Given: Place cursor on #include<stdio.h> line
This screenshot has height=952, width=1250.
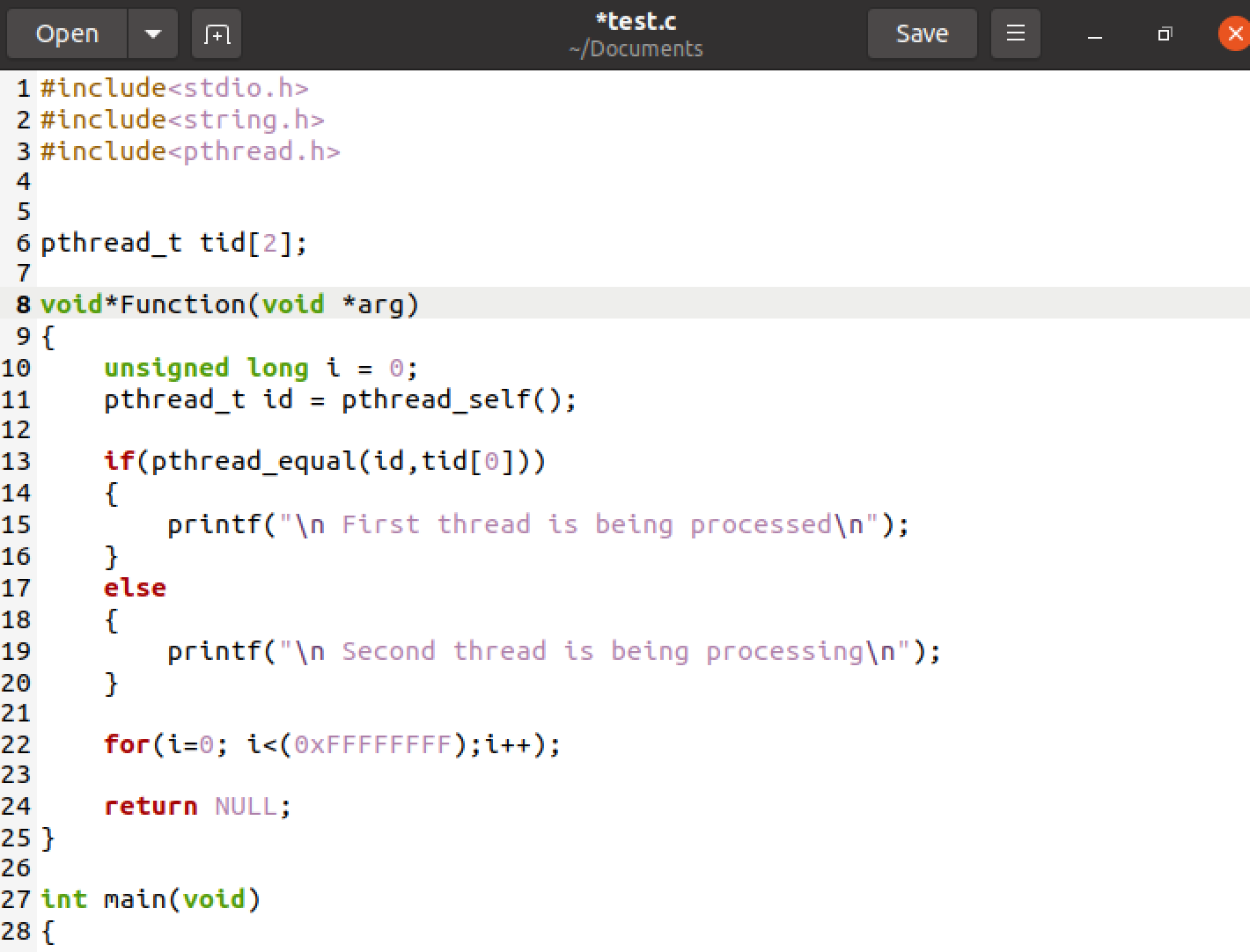Looking at the screenshot, I should pyautogui.click(x=174, y=89).
